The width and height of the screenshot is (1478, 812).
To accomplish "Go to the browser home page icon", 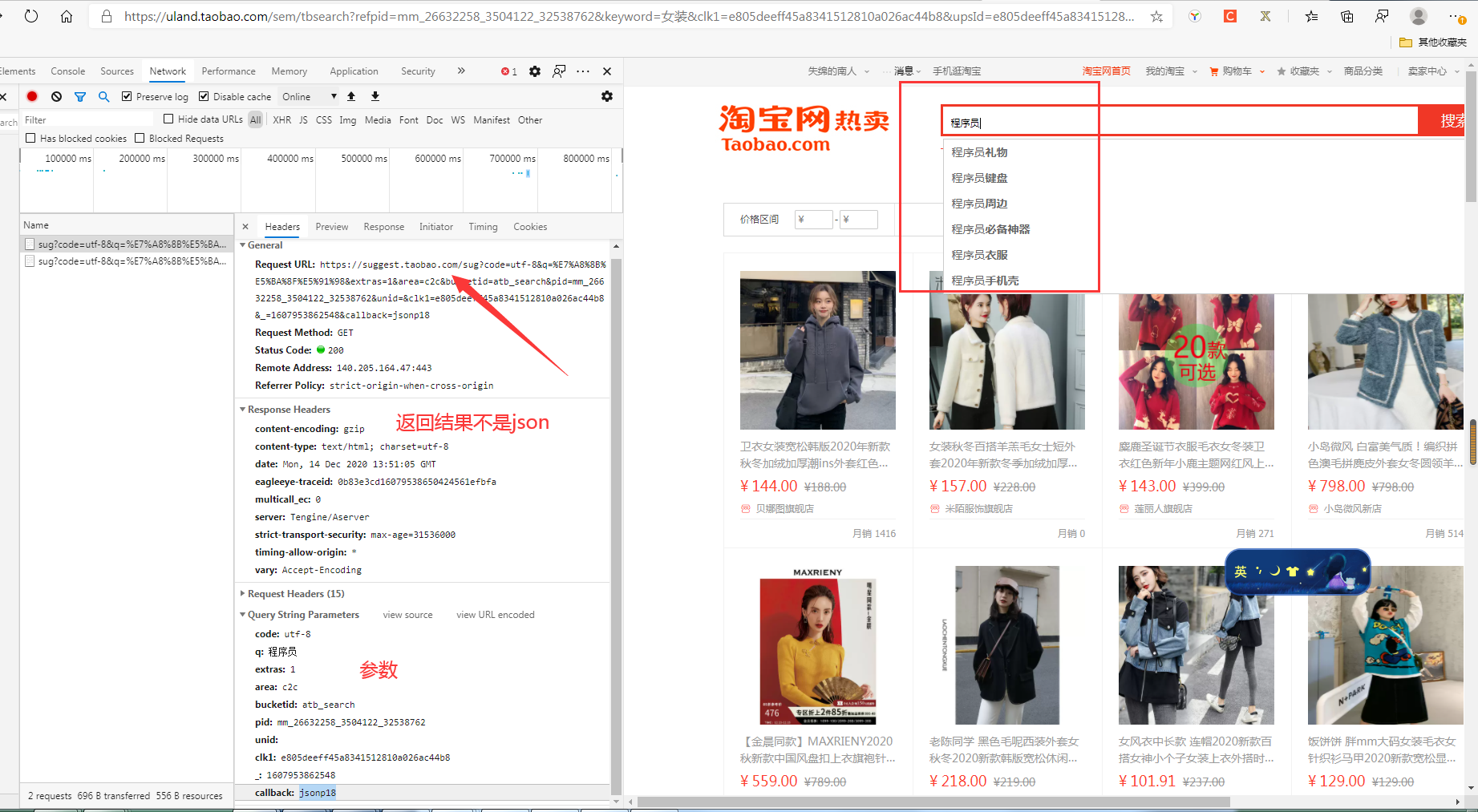I will [67, 16].
